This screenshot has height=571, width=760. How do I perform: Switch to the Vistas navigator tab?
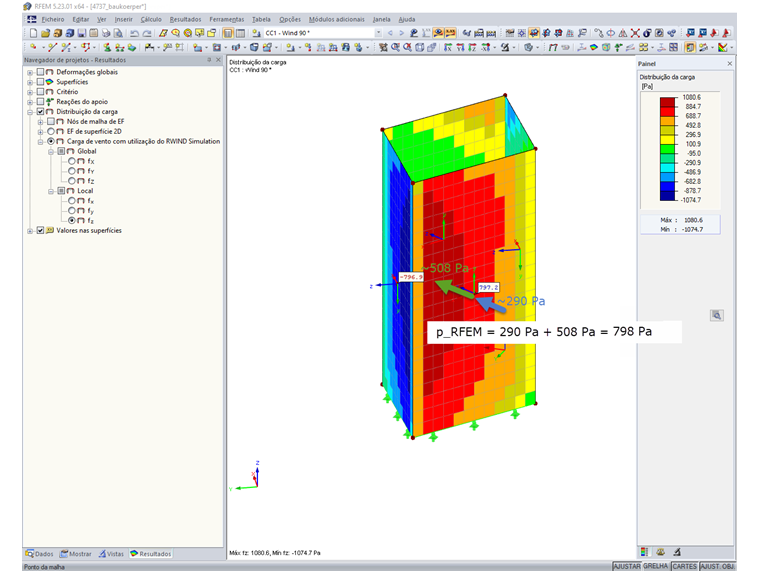111,554
